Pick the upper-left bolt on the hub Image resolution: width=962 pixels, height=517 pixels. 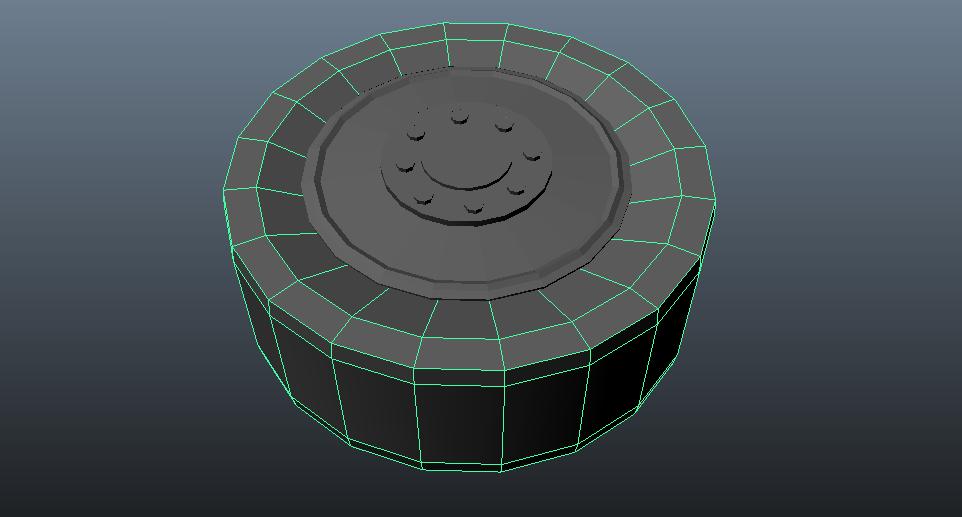(x=416, y=132)
